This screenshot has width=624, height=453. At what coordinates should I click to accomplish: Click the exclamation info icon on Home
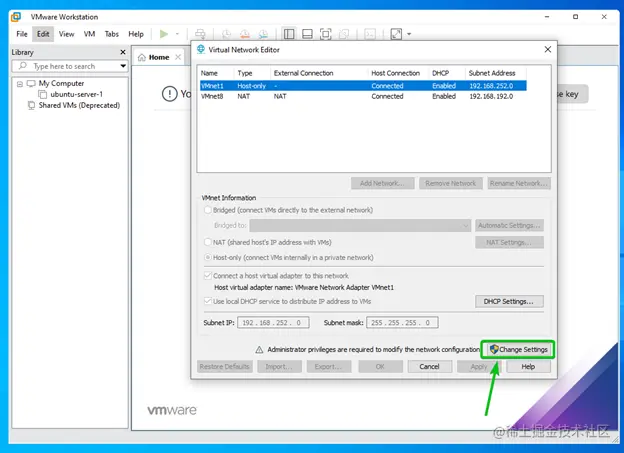coord(170,94)
